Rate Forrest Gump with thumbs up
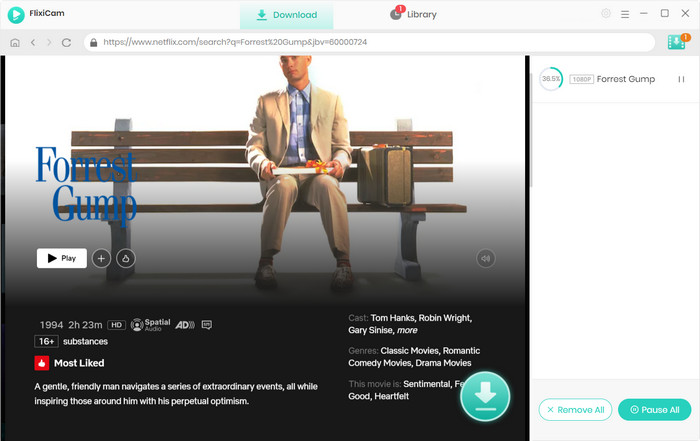 coord(126,258)
